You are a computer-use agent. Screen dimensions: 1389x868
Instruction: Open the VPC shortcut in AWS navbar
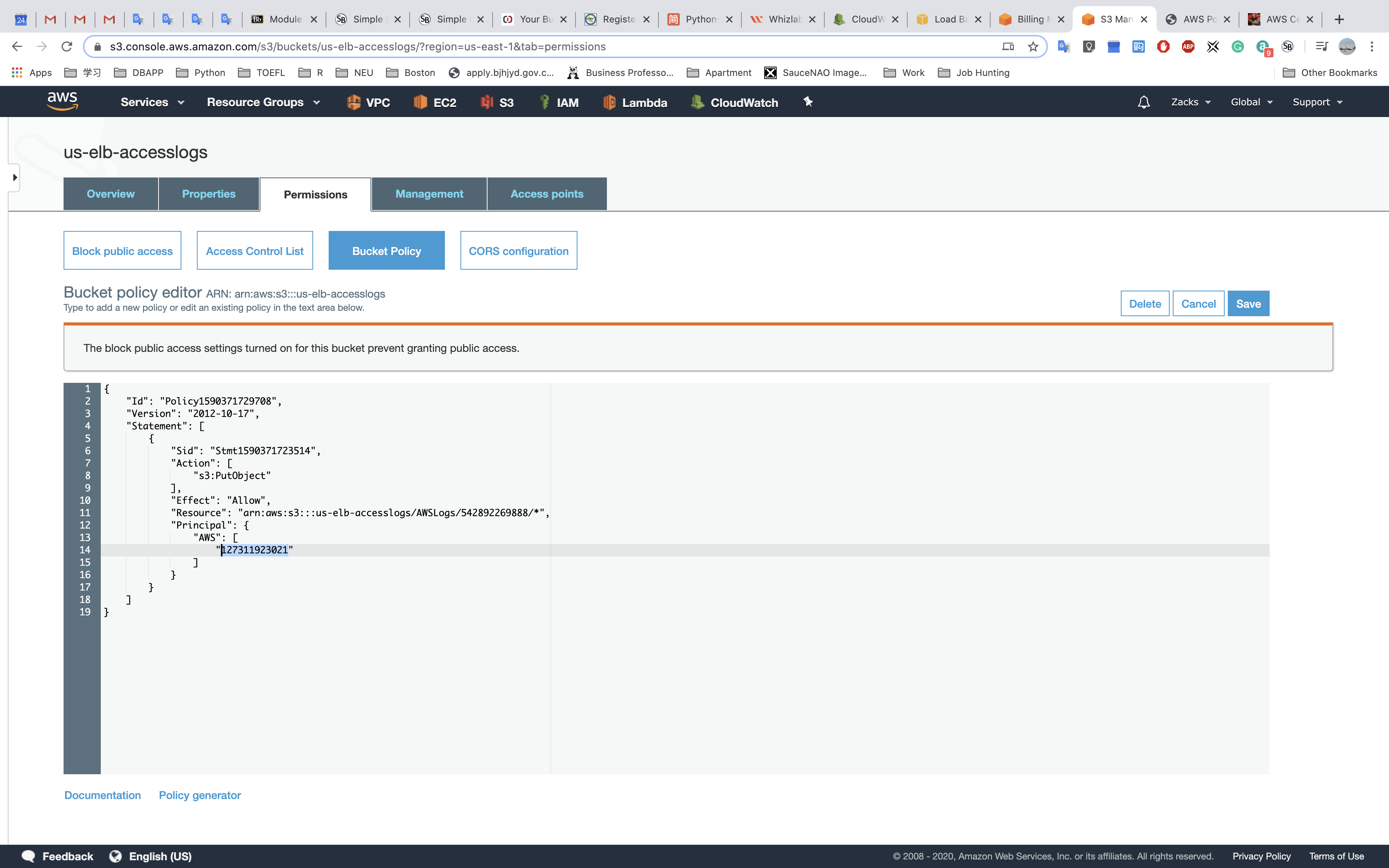369,102
